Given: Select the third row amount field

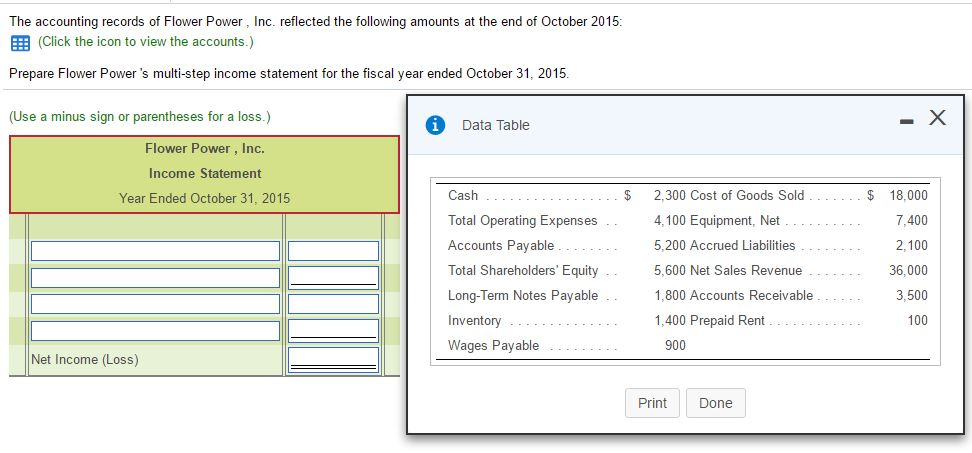Looking at the screenshot, I should coord(333,304).
